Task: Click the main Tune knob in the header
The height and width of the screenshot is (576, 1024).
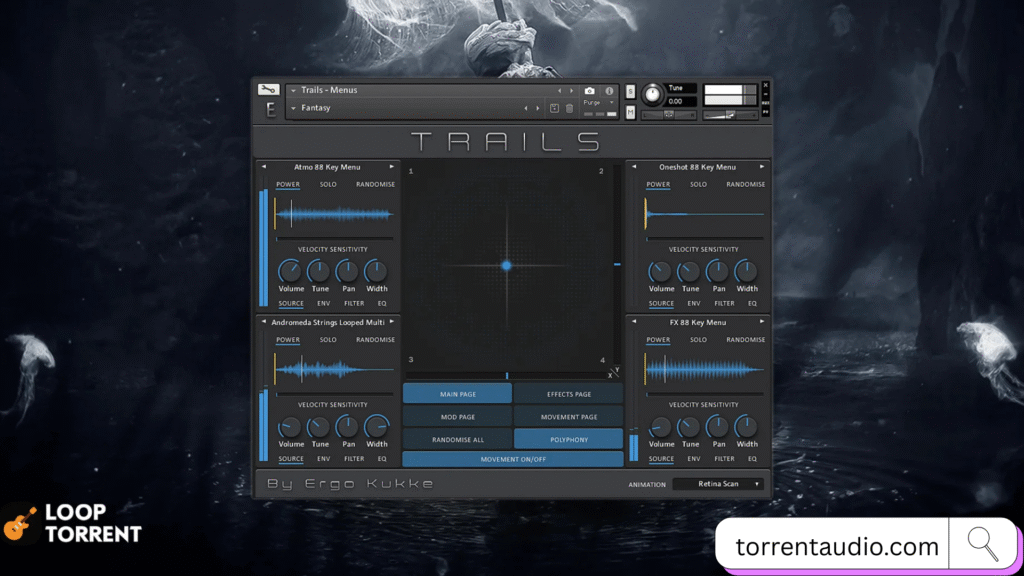Action: tap(653, 94)
